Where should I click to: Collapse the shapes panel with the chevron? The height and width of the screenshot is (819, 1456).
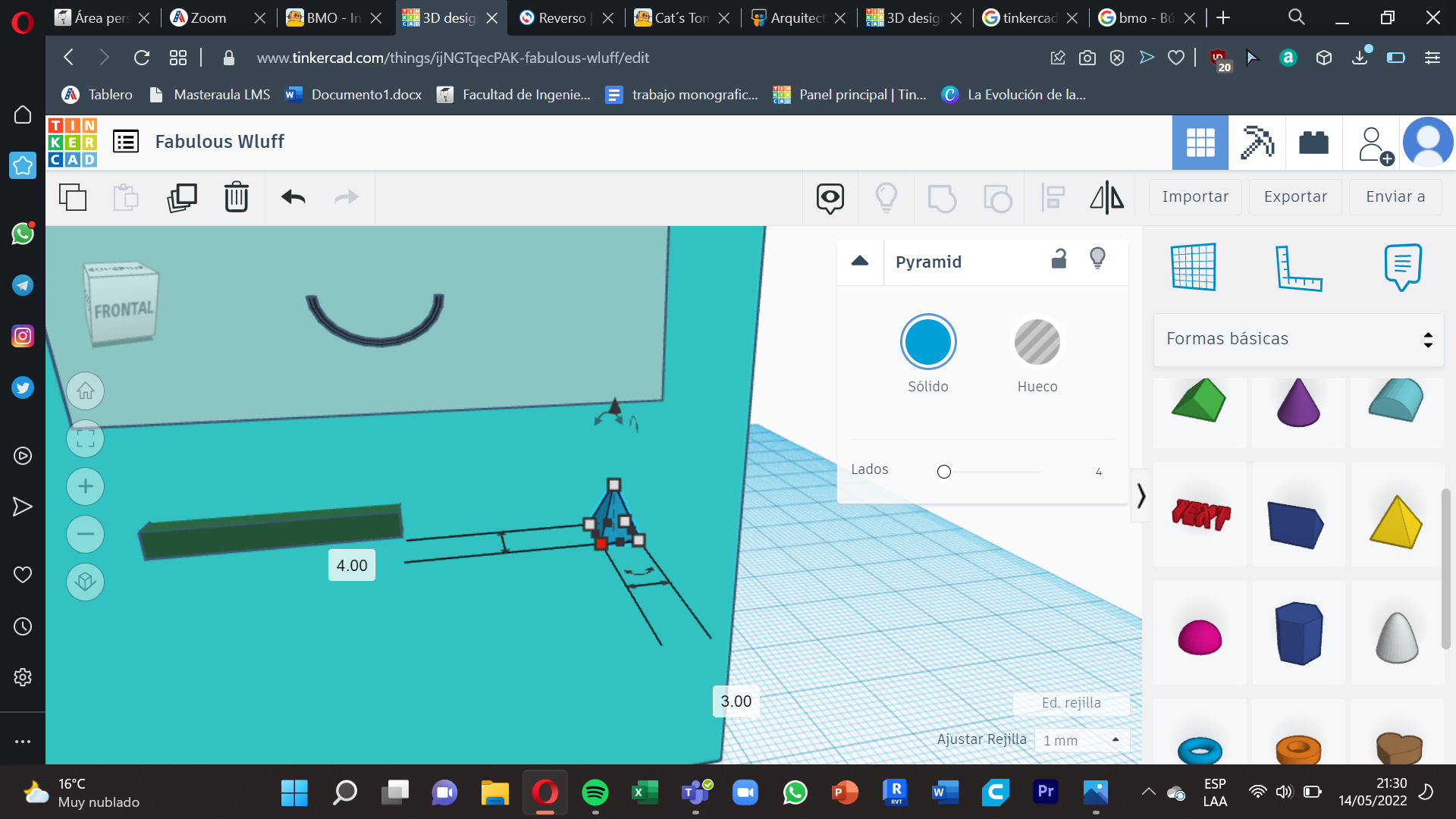tap(1141, 496)
